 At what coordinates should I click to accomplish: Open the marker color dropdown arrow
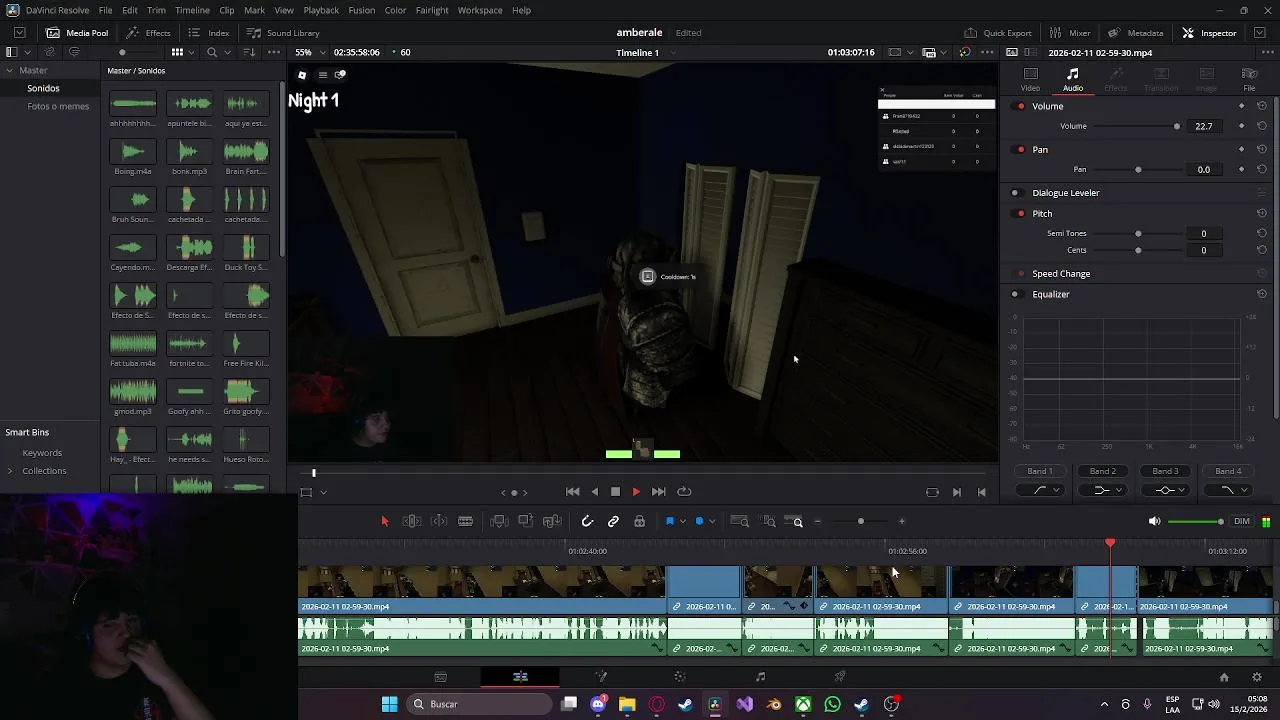[712, 521]
